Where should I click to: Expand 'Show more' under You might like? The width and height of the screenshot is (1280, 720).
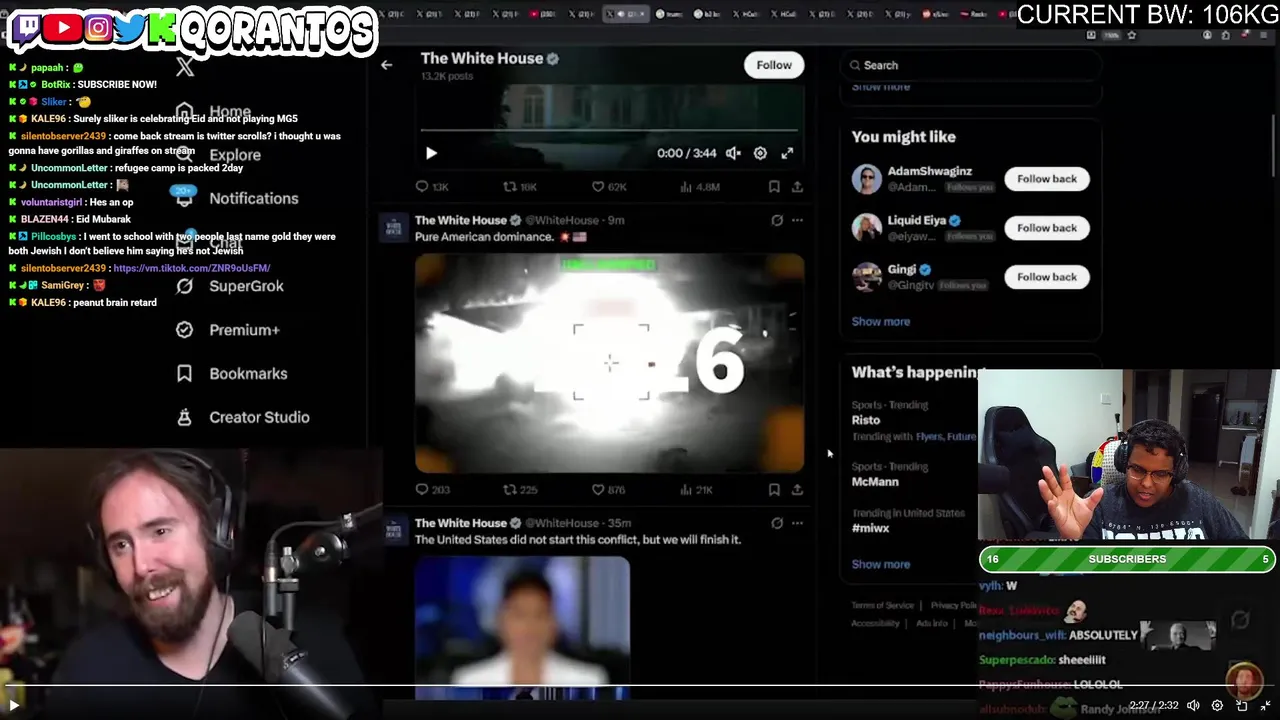(881, 322)
